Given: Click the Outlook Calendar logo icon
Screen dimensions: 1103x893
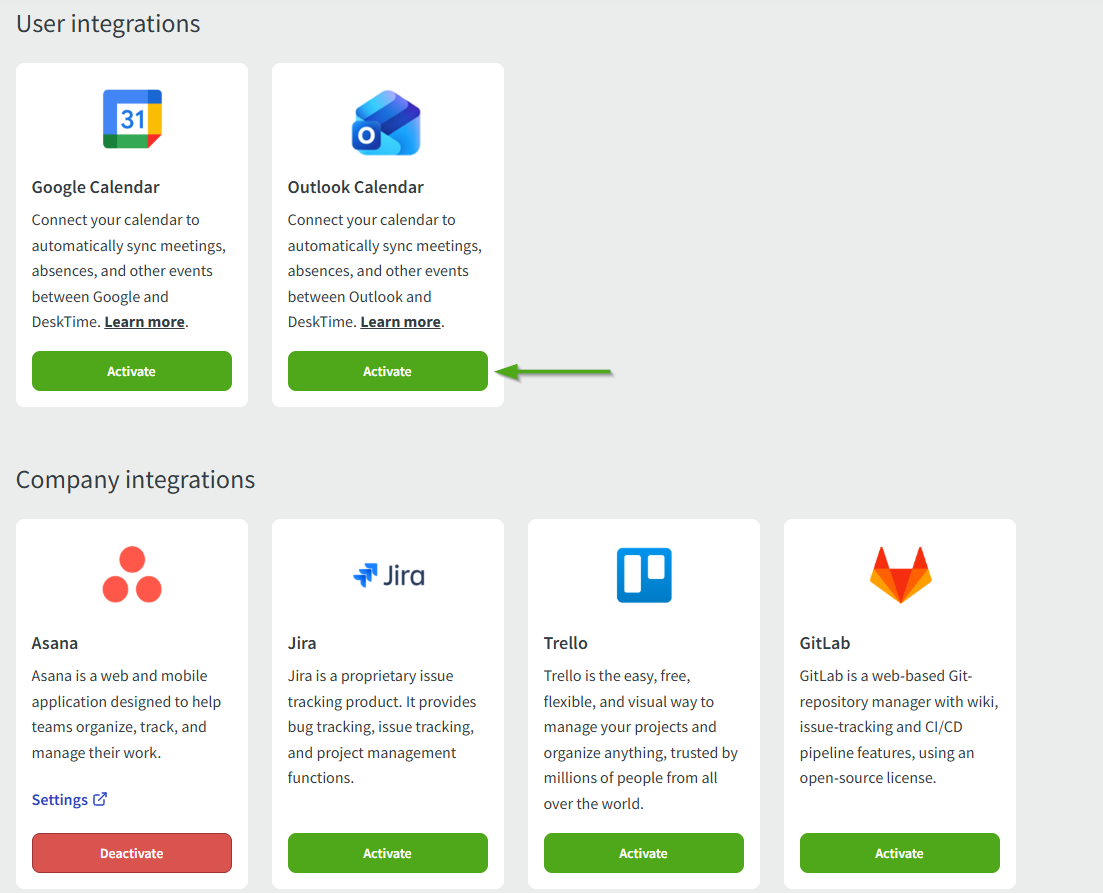Looking at the screenshot, I should (x=387, y=122).
